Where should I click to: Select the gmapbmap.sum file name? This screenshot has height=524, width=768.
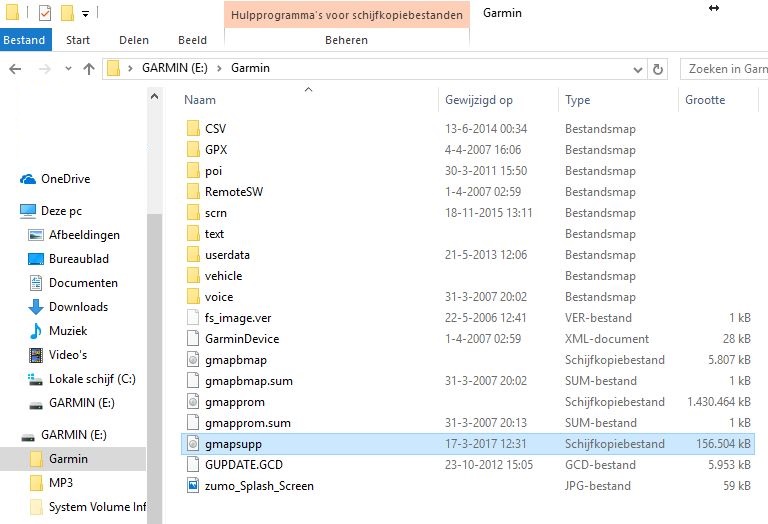tap(249, 381)
